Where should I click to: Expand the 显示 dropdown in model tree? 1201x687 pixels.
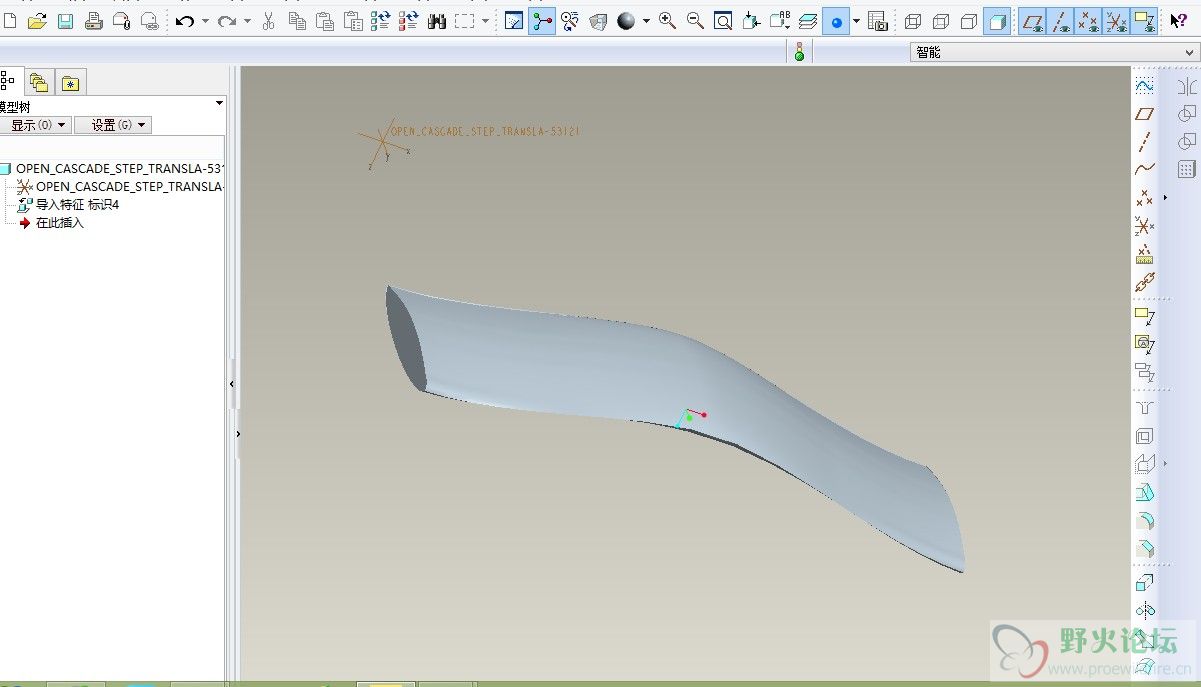tap(36, 125)
